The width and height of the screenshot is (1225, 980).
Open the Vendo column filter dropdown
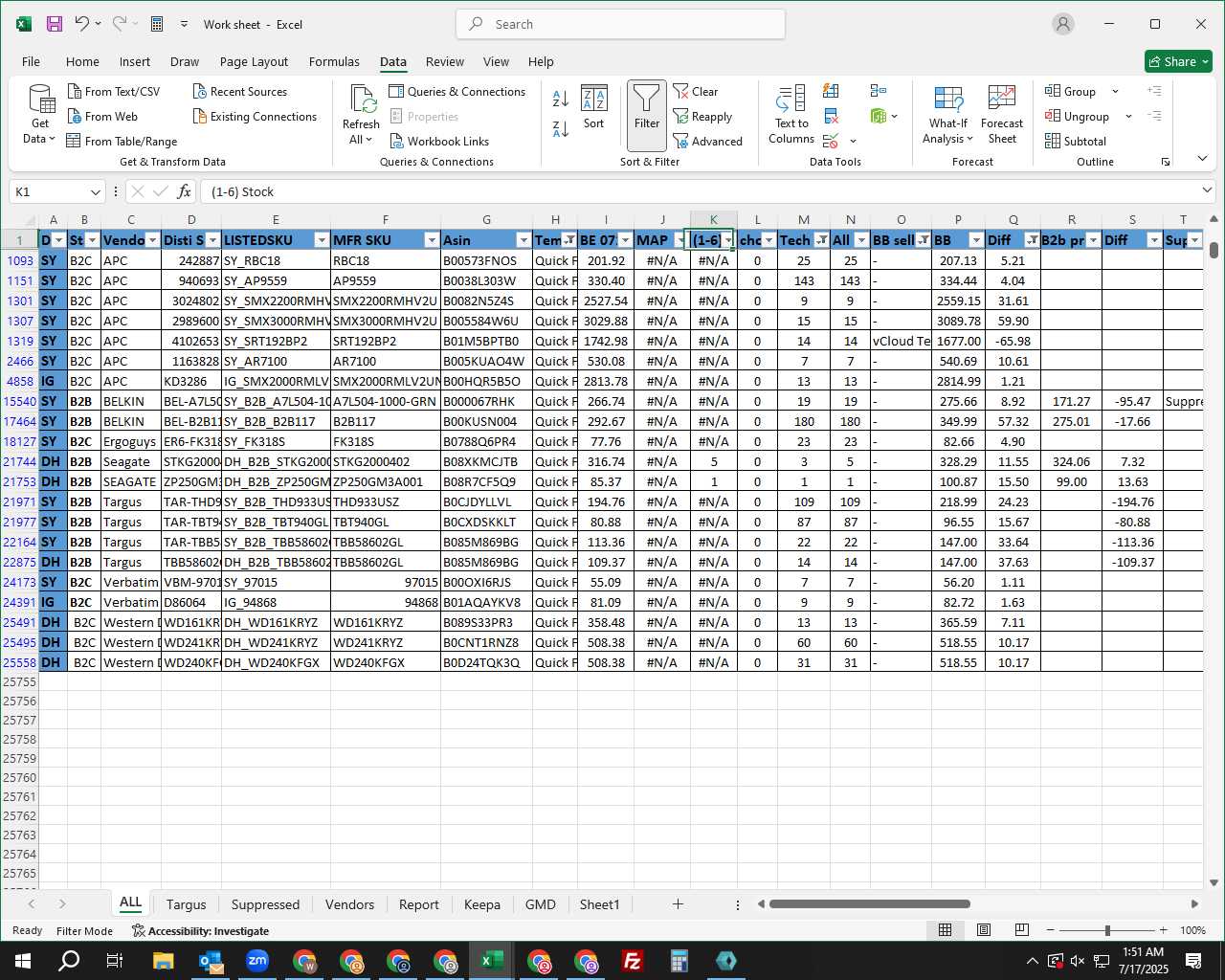152,240
